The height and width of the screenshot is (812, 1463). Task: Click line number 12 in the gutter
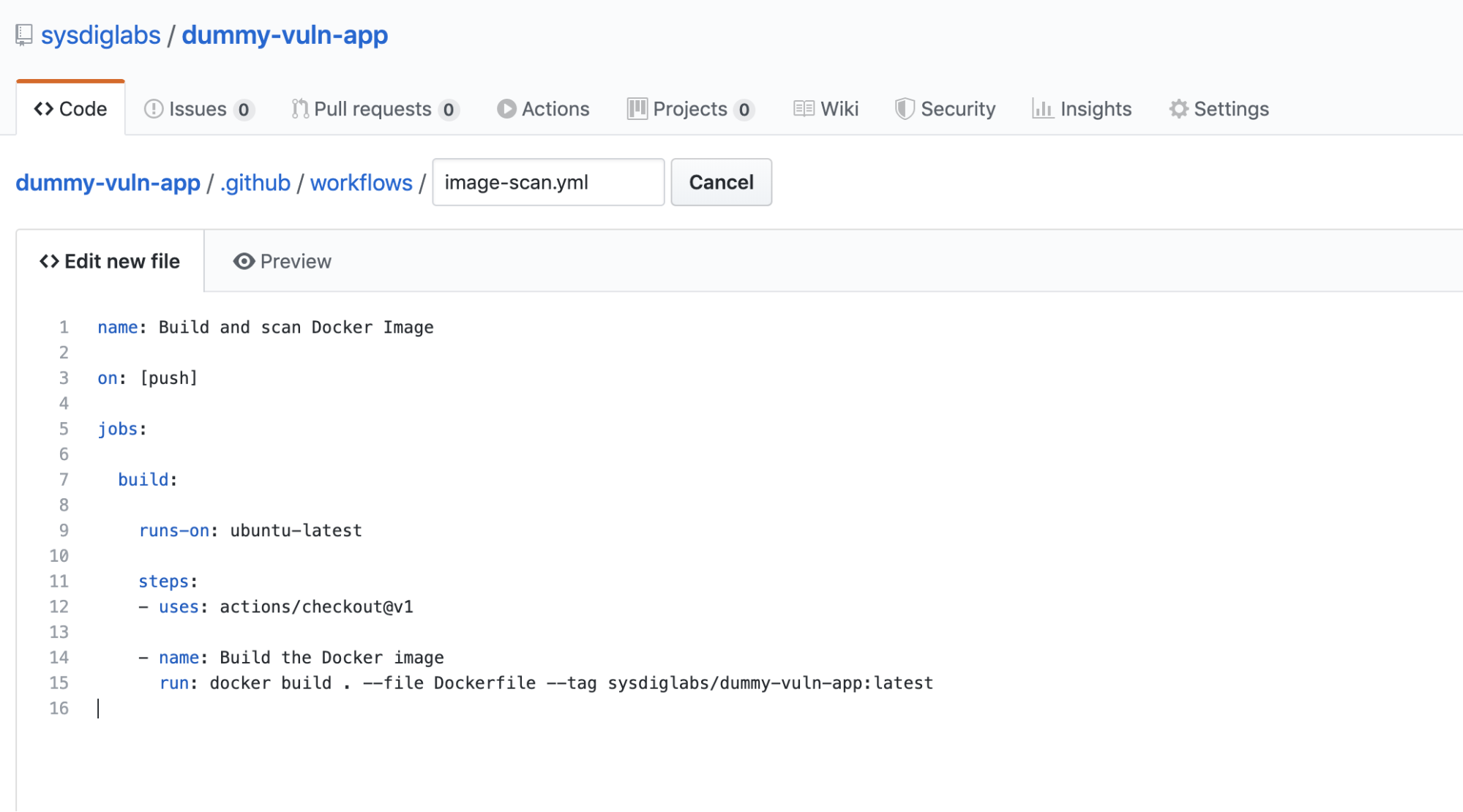coord(59,606)
